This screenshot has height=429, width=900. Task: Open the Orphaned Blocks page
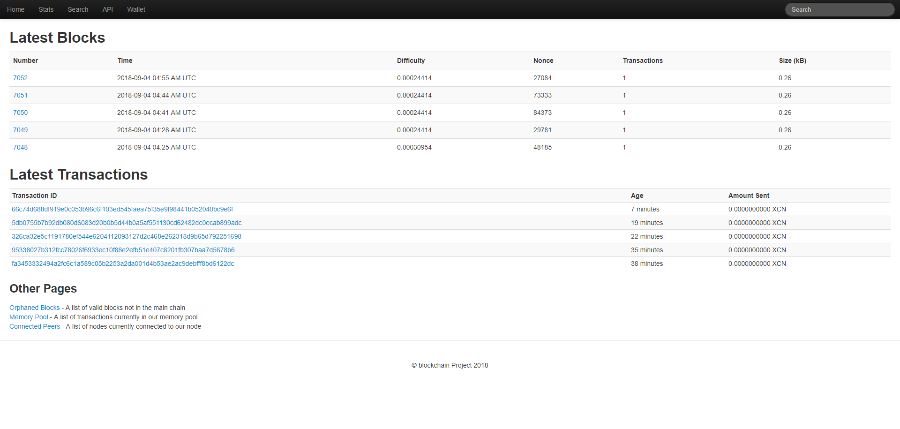click(35, 307)
